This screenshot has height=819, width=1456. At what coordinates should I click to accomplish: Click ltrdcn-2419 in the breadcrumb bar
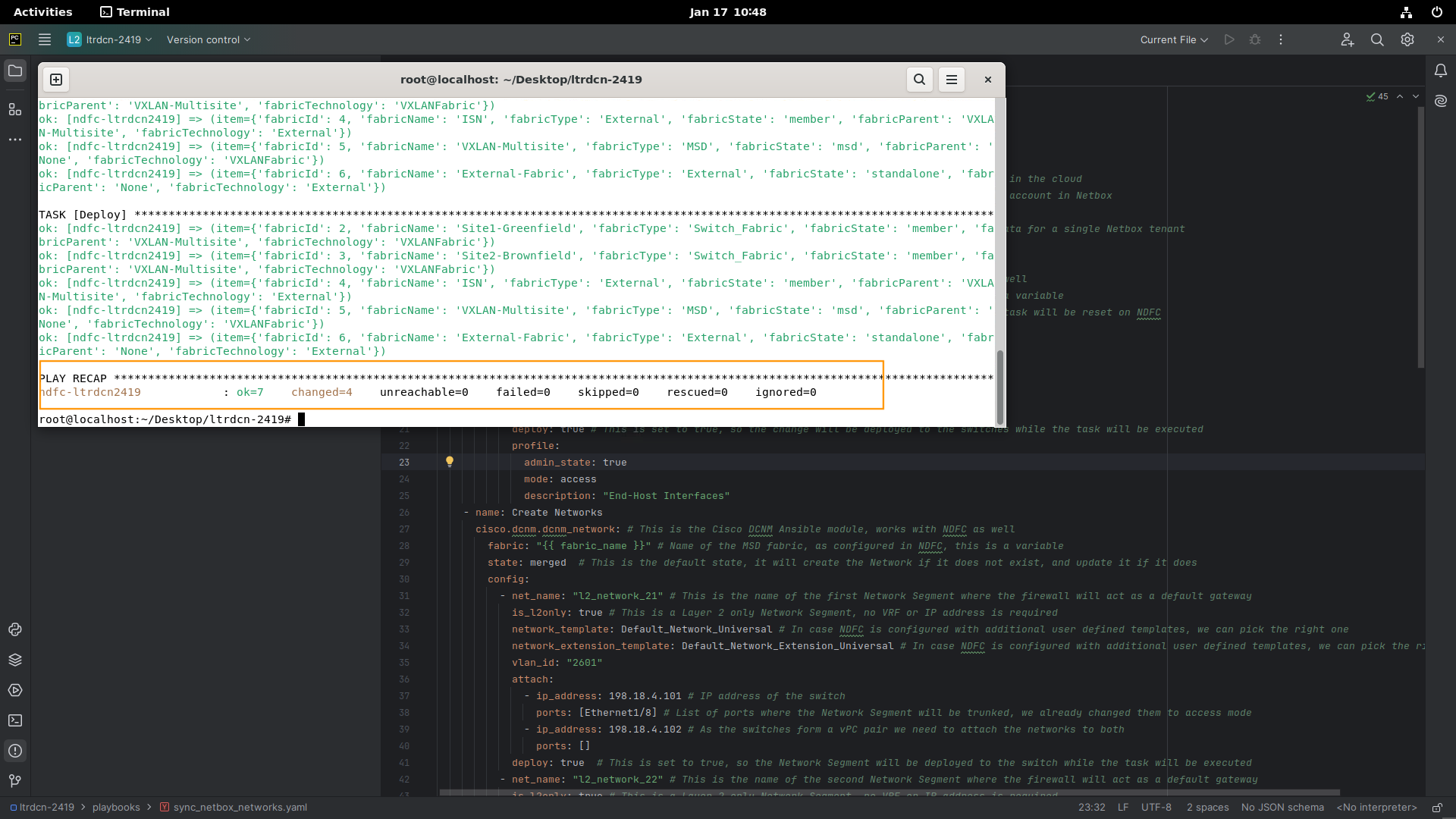coord(42,808)
